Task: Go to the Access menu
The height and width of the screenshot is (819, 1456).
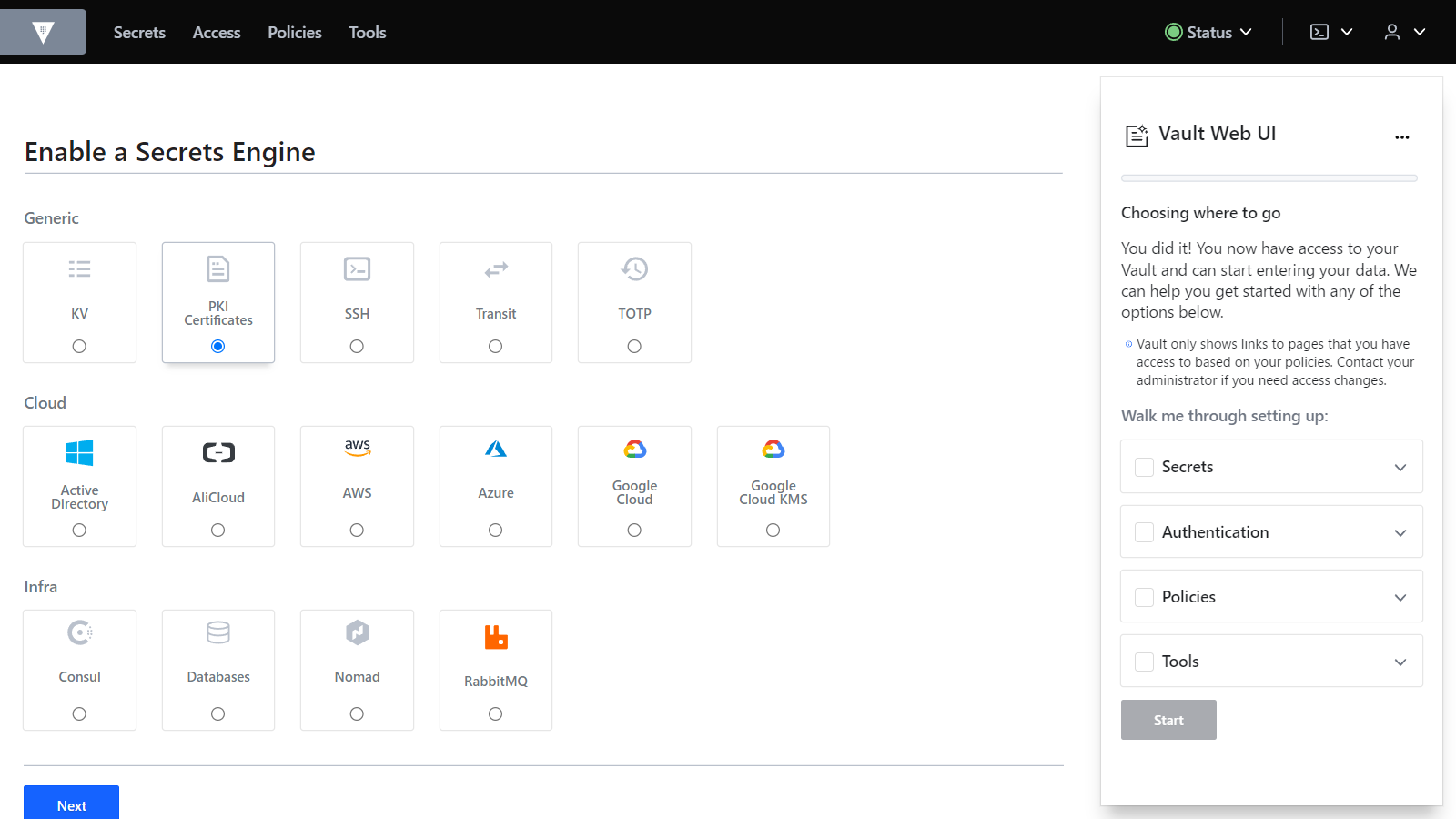Action: coord(217,33)
